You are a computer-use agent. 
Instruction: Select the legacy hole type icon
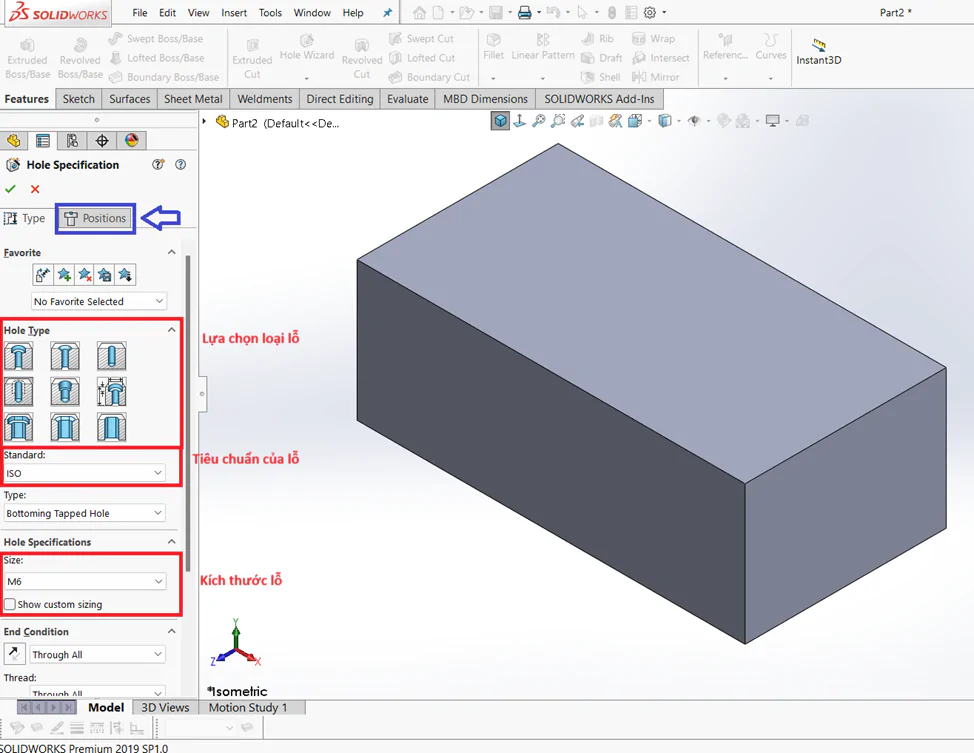112,391
